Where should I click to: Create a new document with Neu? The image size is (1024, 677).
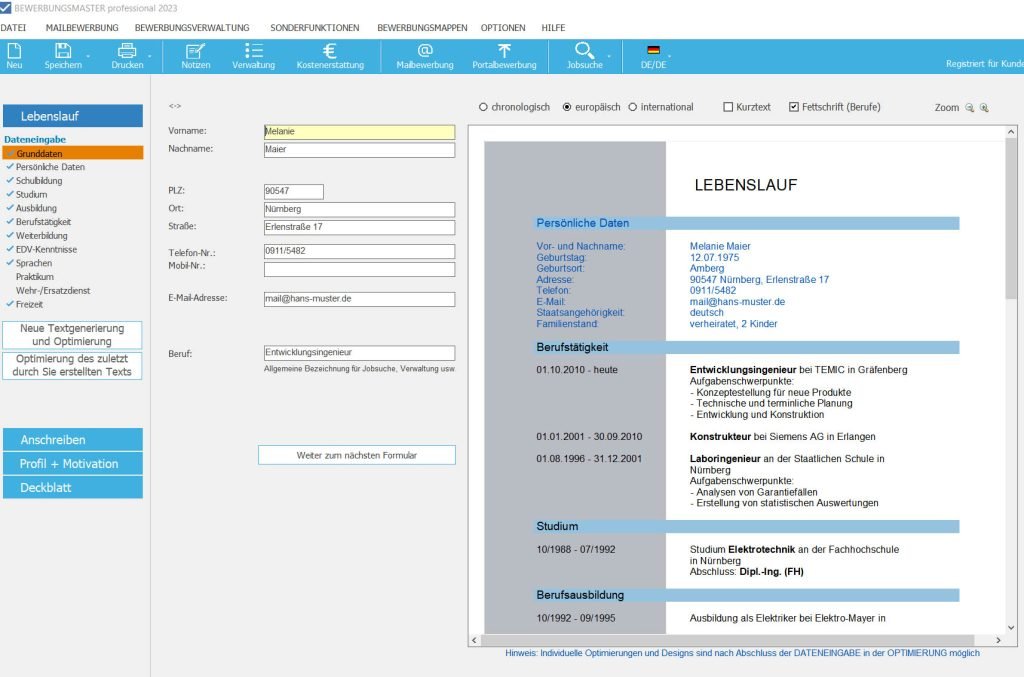point(14,55)
